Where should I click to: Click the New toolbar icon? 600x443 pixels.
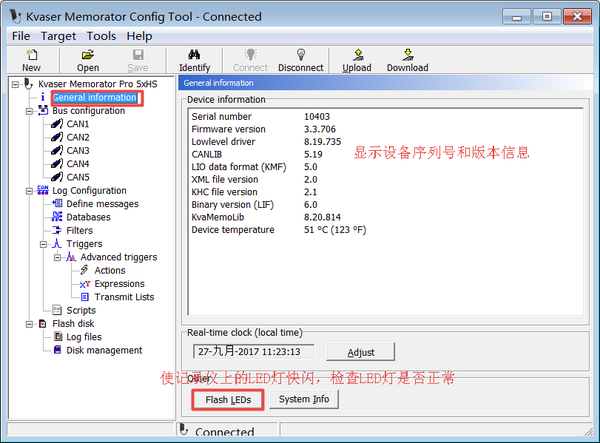coord(31,55)
